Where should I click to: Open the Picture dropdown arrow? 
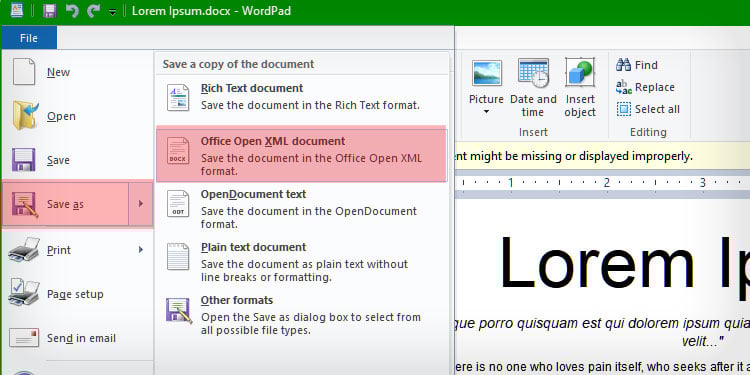click(486, 112)
